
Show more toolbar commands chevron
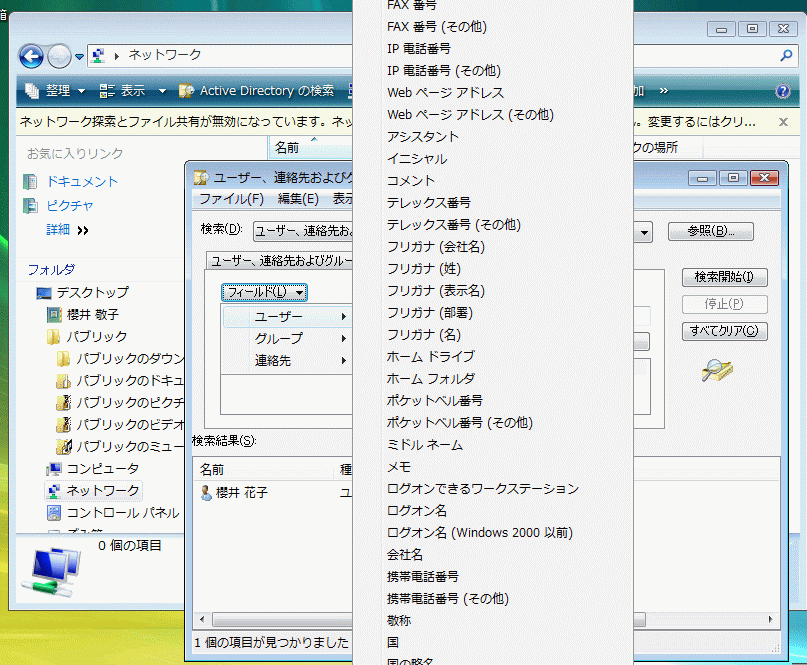pyautogui.click(x=664, y=91)
